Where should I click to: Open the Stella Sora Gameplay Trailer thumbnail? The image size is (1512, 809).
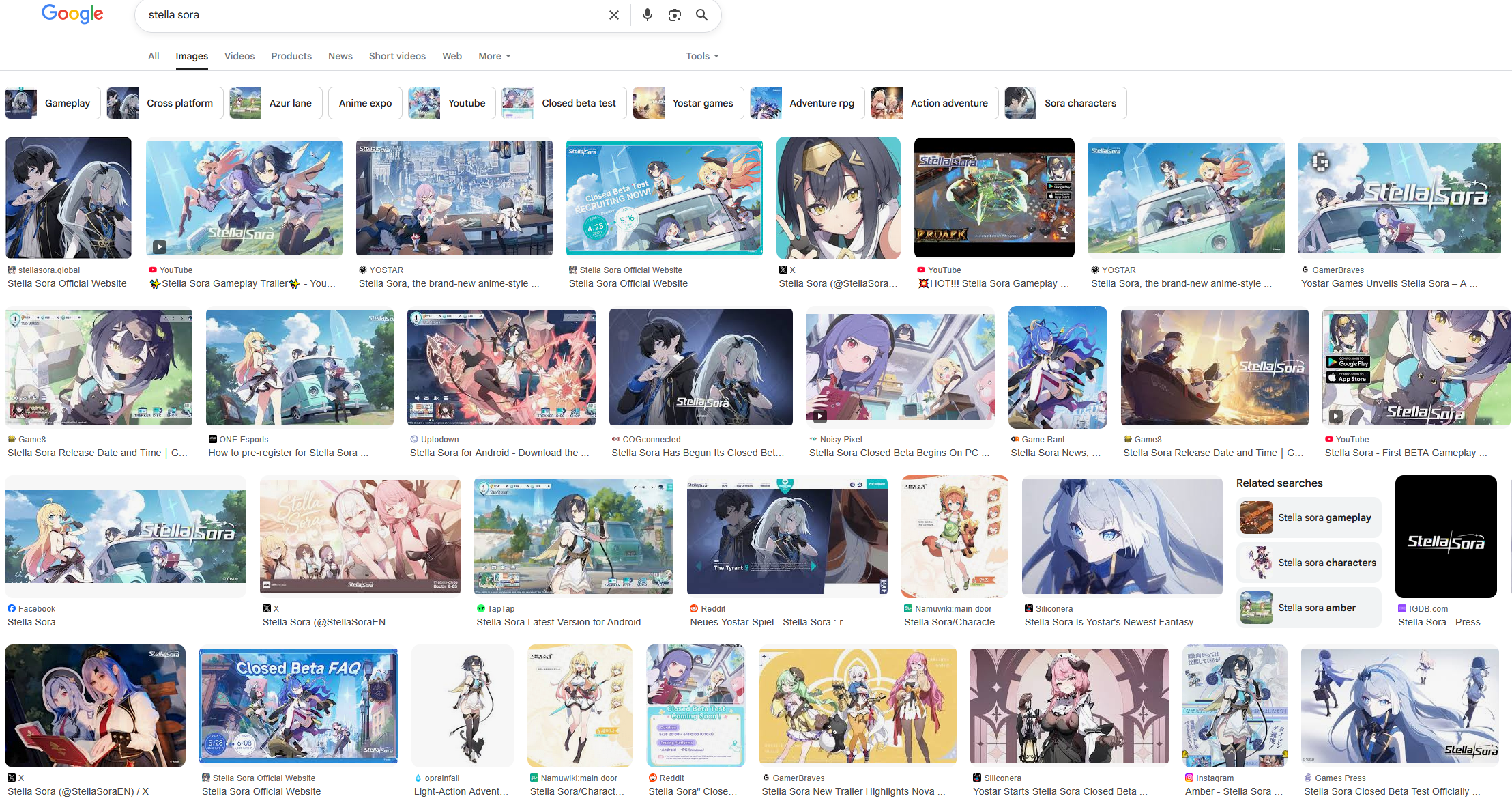coord(244,198)
